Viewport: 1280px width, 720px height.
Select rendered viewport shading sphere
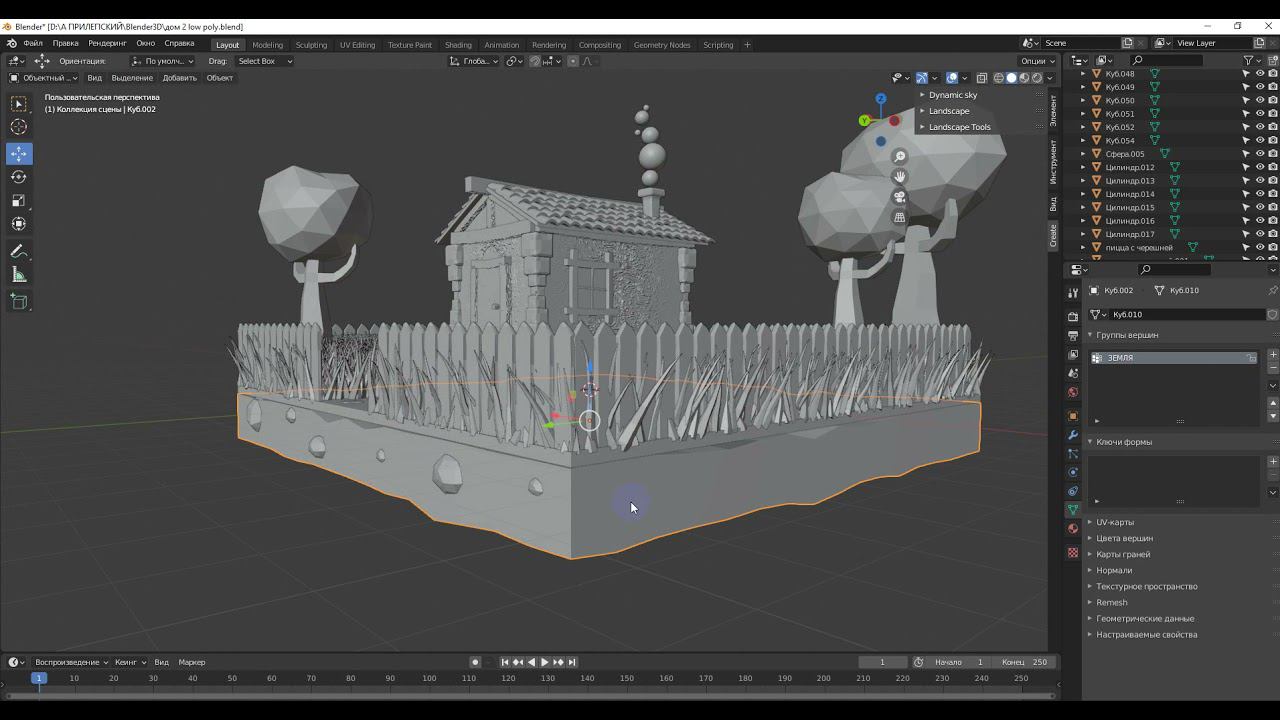pyautogui.click(x=1037, y=78)
